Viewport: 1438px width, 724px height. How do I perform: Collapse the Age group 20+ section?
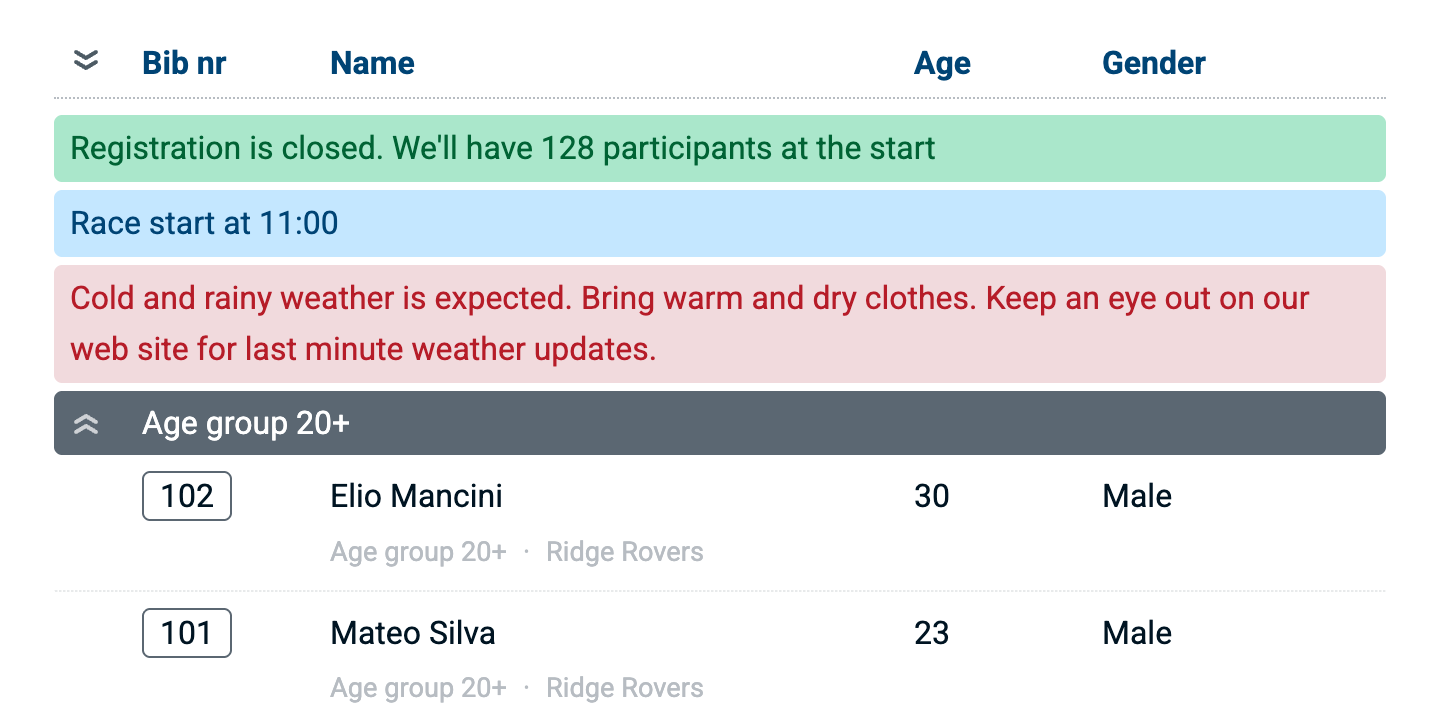point(87,424)
